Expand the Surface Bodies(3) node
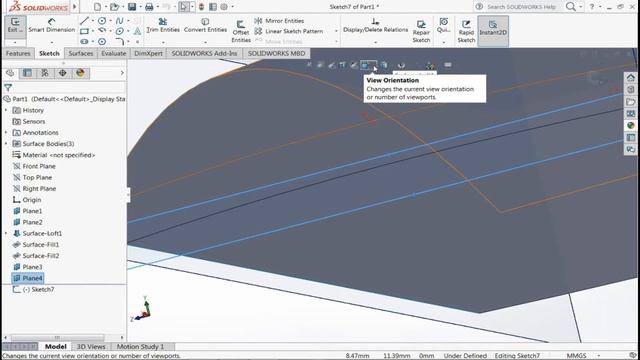 tap(6, 144)
